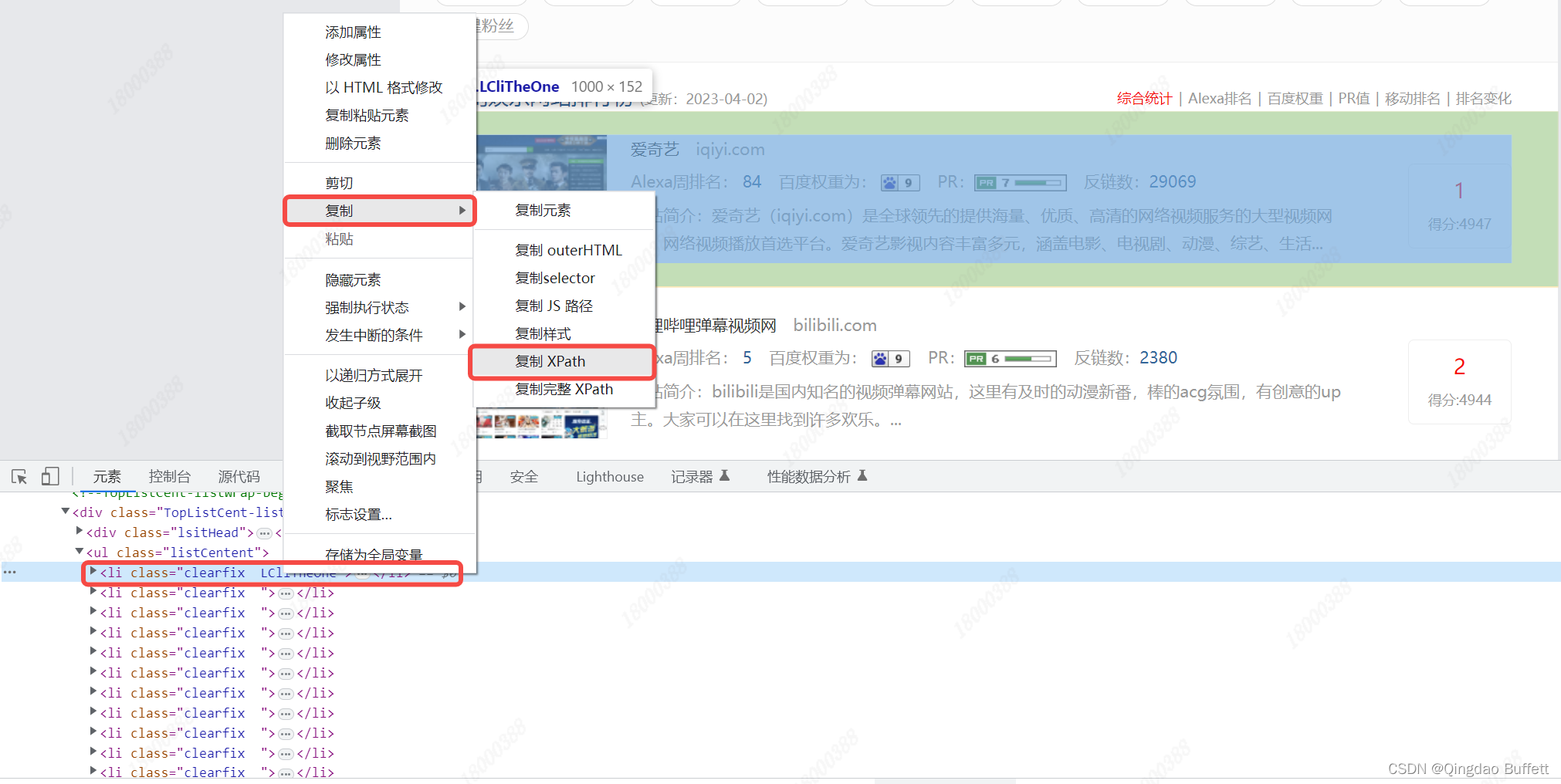Select 存储为全局变量
The image size is (1561, 784).
[x=380, y=555]
